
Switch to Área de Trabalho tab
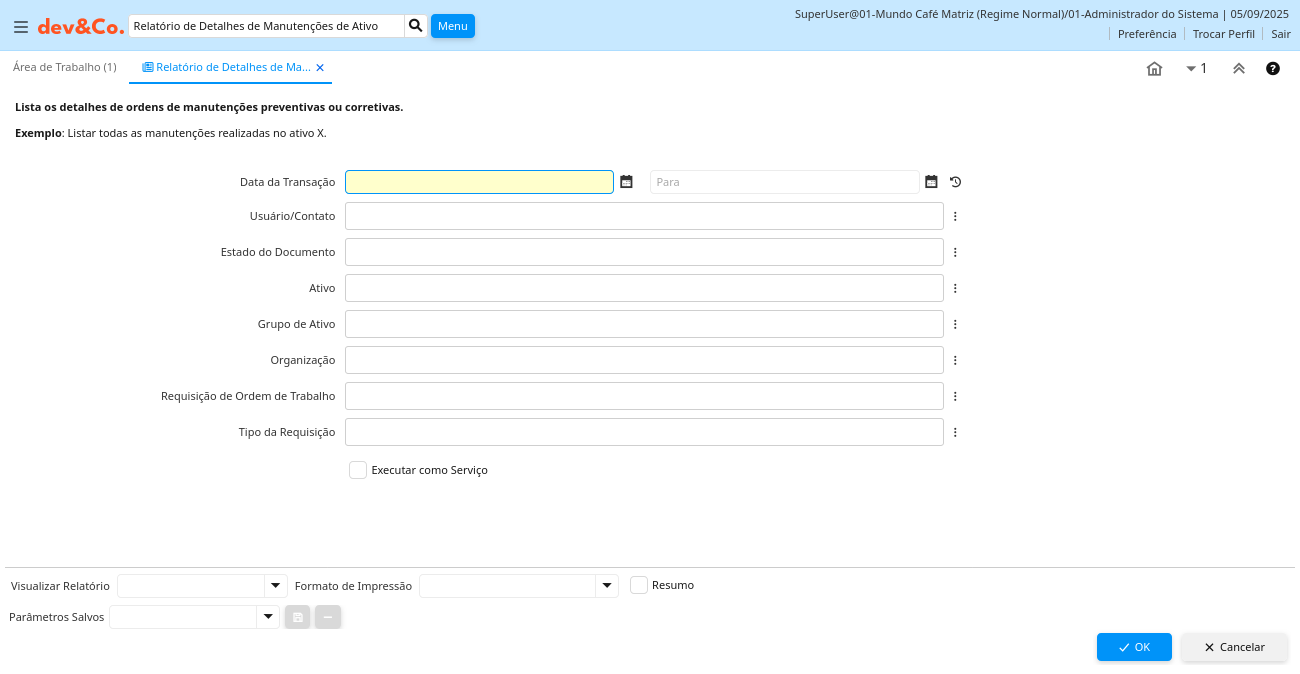tap(64, 67)
